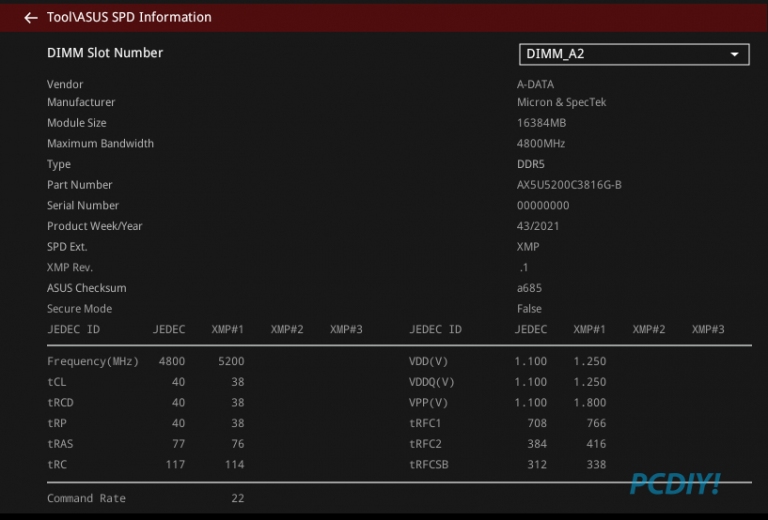This screenshot has width=768, height=520.
Task: Click the tRAS JEDEC value 77
Action: [179, 444]
